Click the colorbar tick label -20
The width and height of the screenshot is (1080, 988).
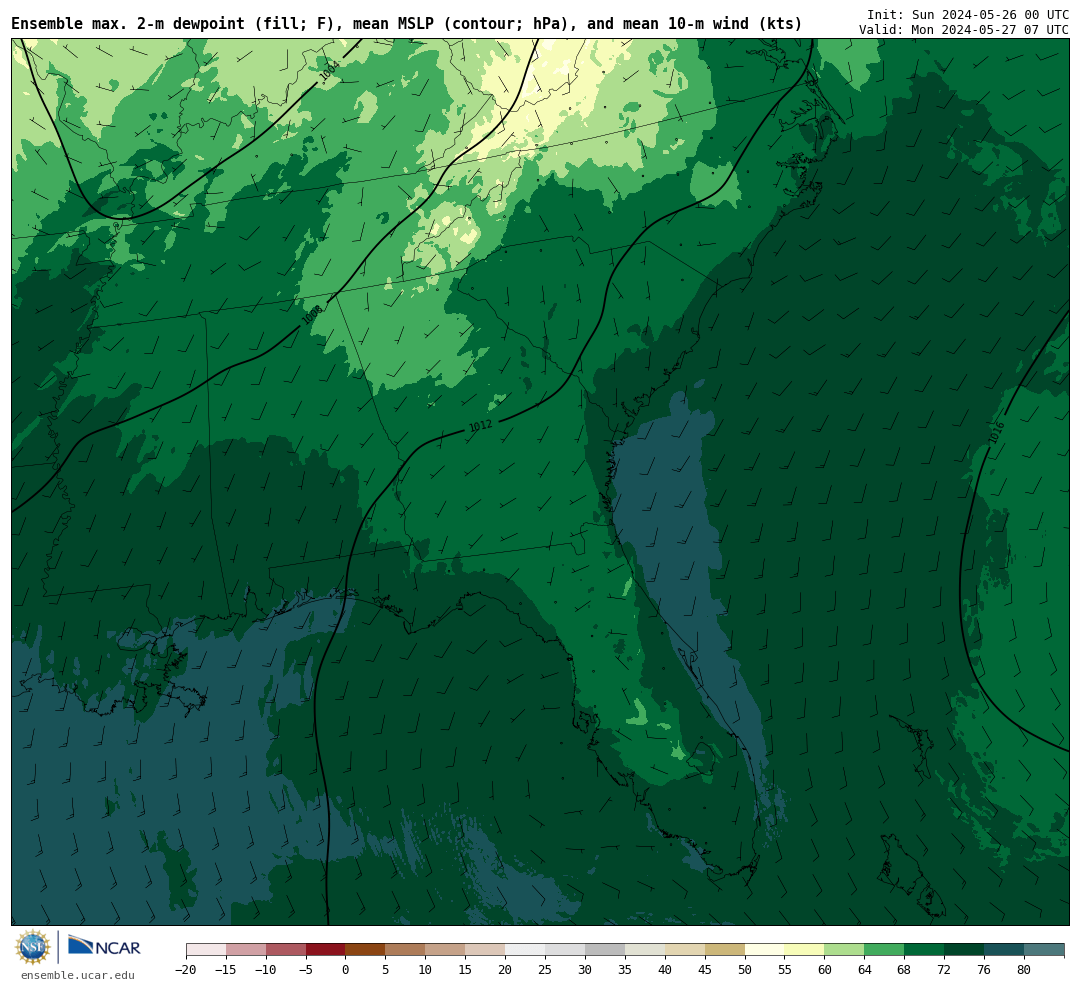pos(186,970)
